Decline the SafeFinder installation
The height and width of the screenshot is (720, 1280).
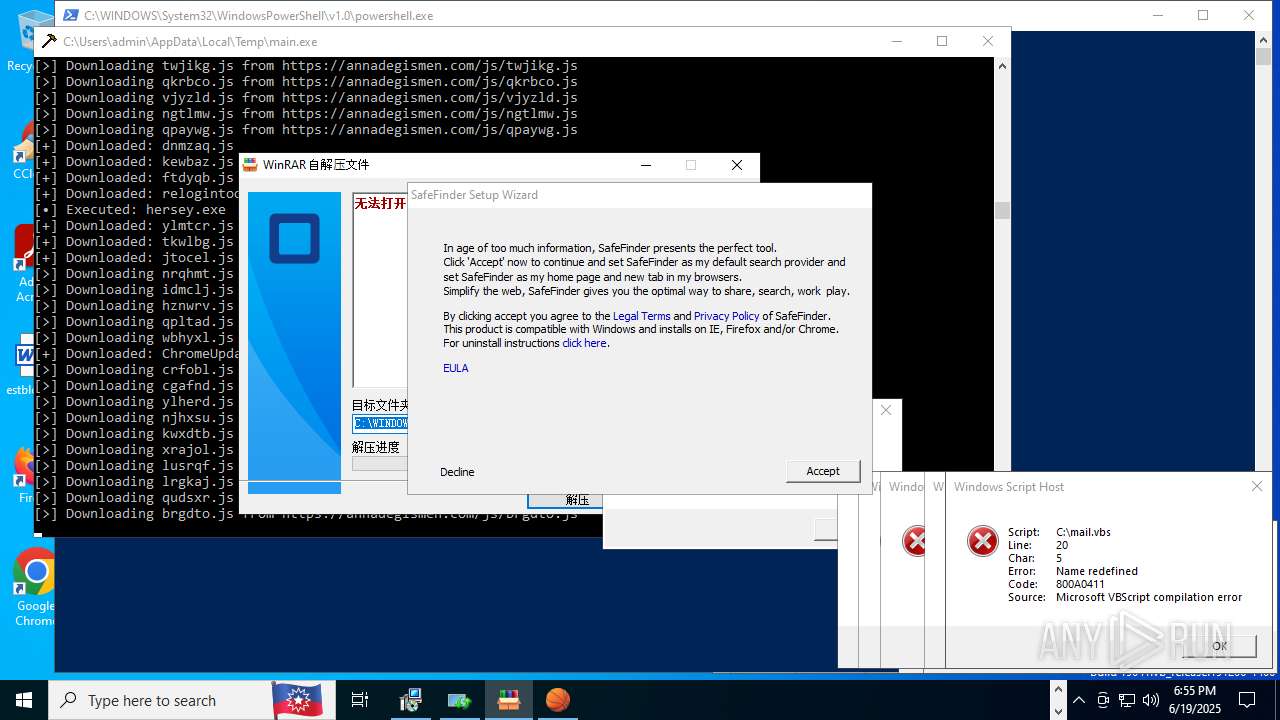(457, 472)
